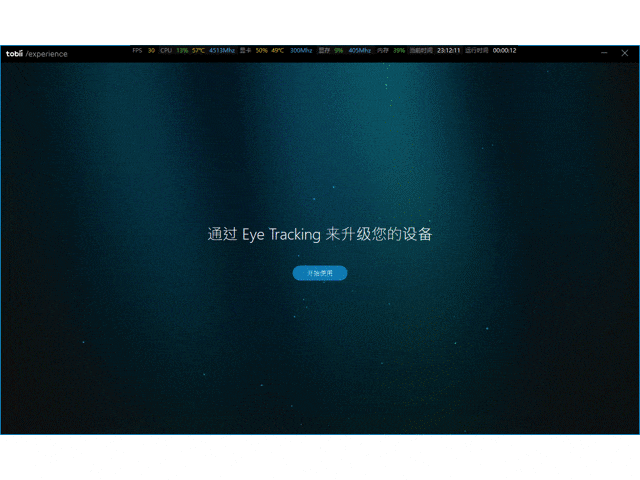Close the Tobii Experience window
The image size is (640, 480).
(624, 53)
